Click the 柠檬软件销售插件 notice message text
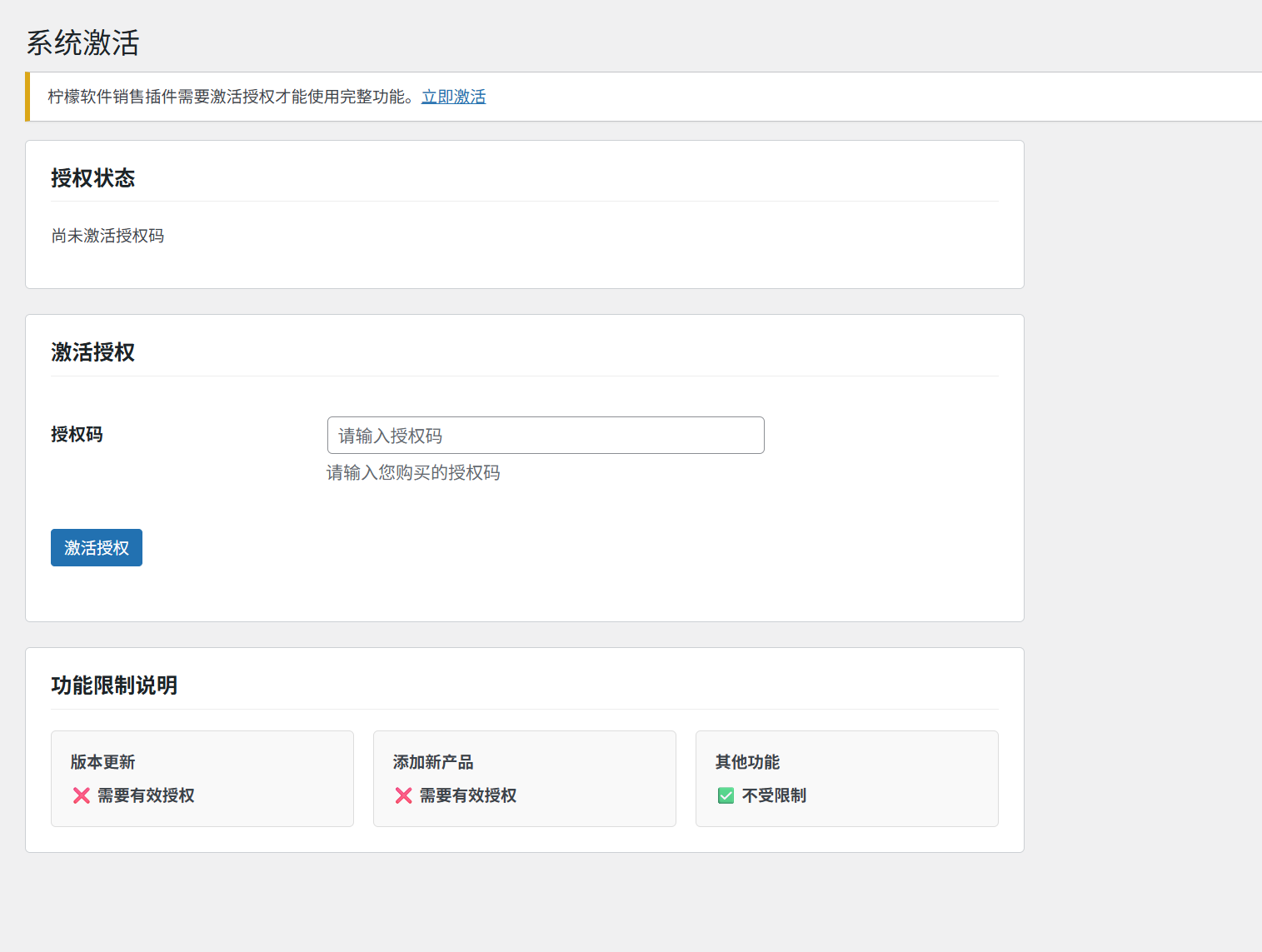Viewport: 1262px width, 952px height. tap(231, 97)
